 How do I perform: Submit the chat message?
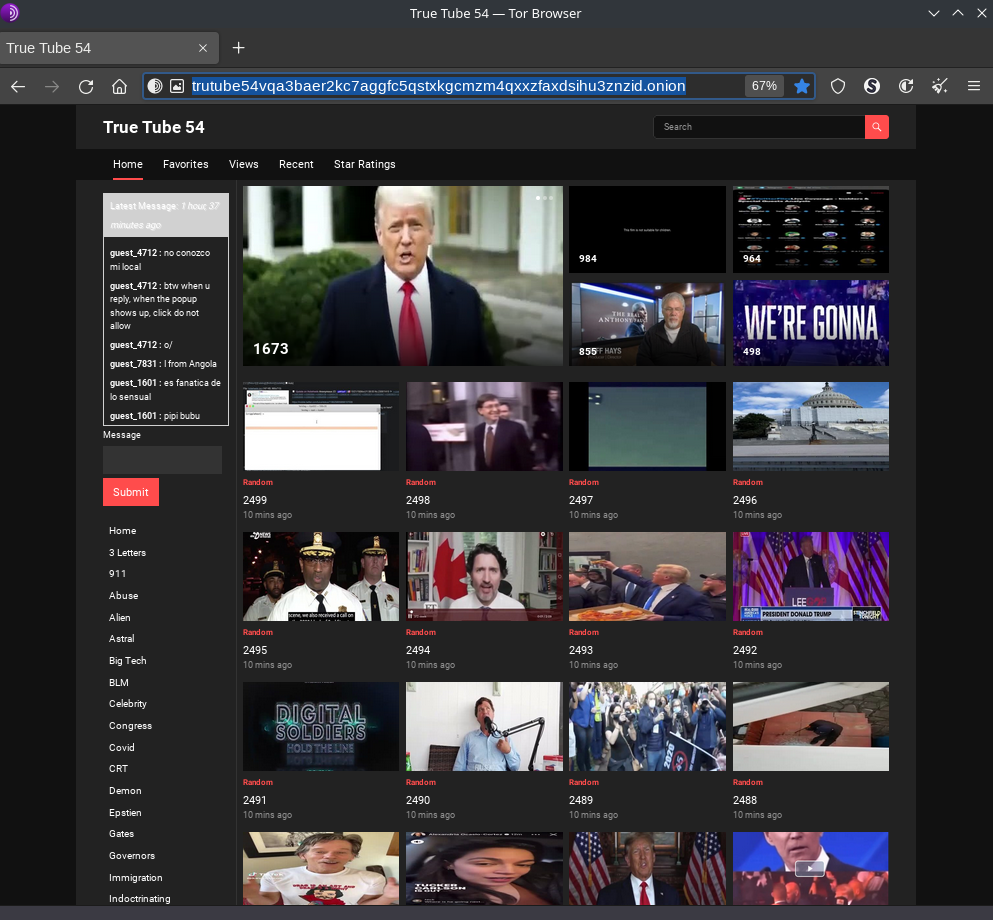coord(131,492)
